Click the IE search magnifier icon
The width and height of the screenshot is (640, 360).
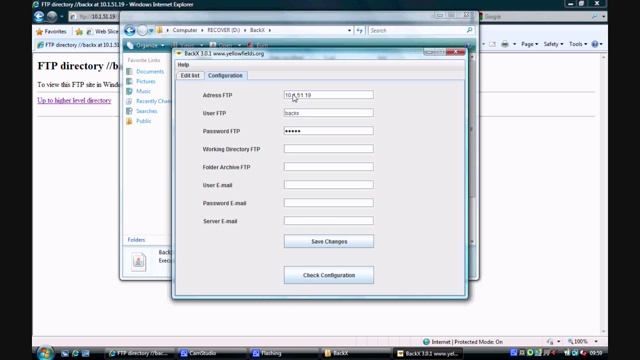pyautogui.click(x=595, y=17)
